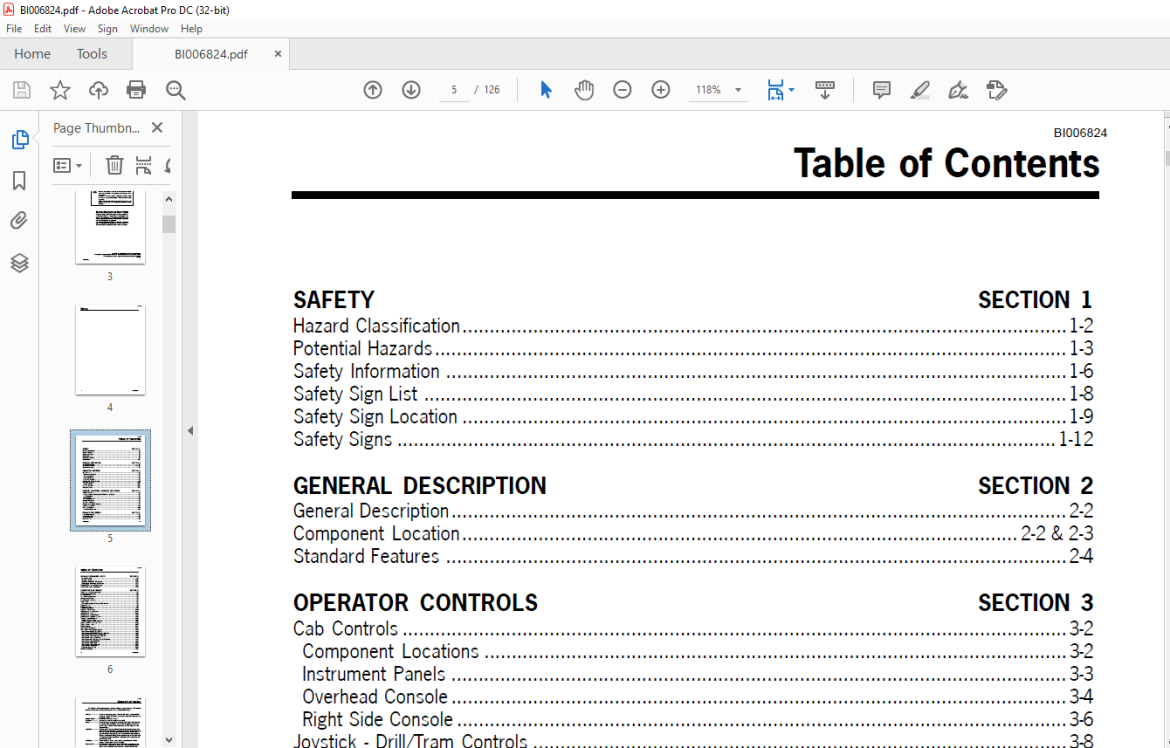Delete selected page with trash icon
Viewport: 1170px width, 748px height.
[114, 165]
